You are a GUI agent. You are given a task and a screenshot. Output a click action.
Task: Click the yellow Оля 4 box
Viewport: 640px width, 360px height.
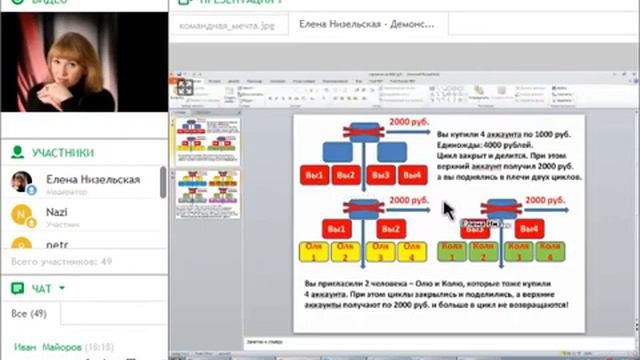412,251
